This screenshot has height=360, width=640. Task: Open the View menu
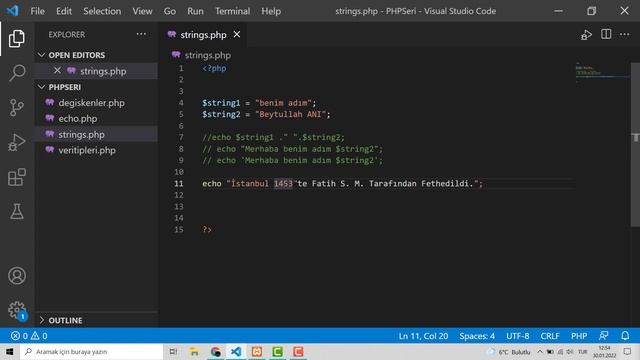pyautogui.click(x=142, y=11)
